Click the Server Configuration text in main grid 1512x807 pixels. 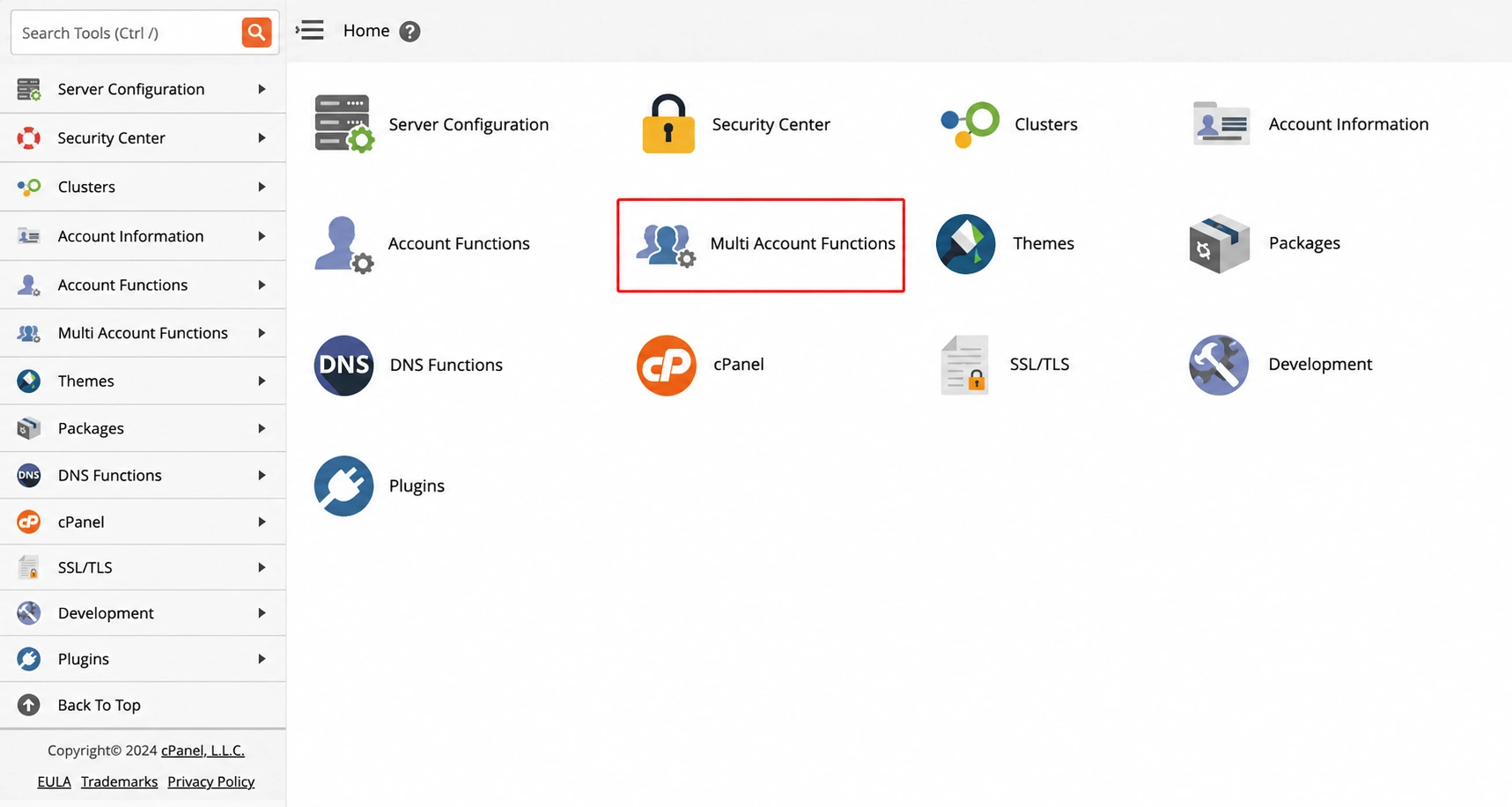pos(468,124)
